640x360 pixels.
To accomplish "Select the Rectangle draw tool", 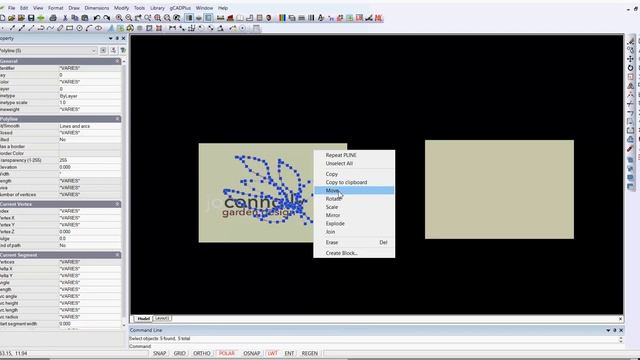I will point(70,28).
